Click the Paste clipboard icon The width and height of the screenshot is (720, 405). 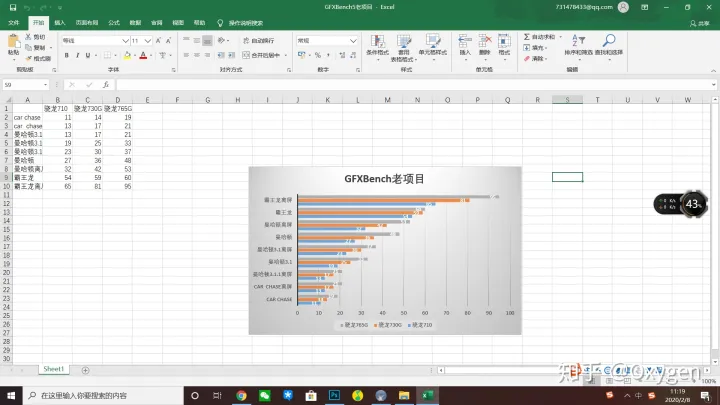pos(13,42)
